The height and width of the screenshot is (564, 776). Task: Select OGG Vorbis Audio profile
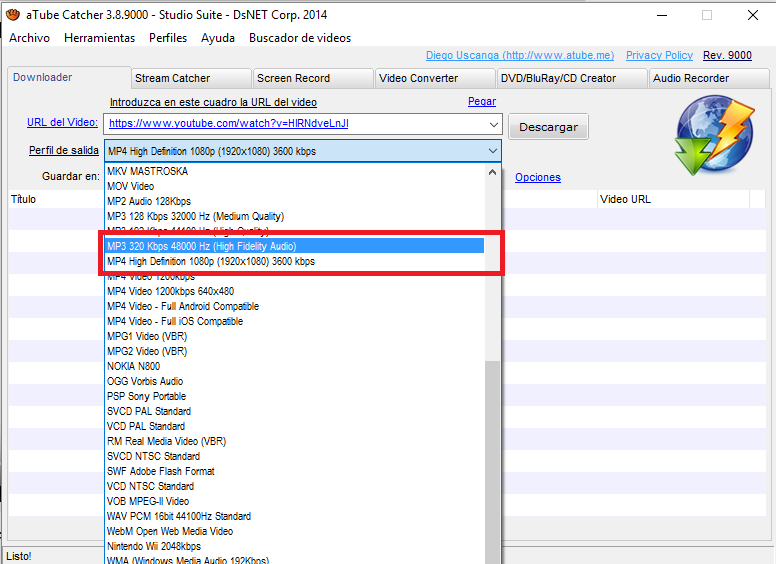295,381
